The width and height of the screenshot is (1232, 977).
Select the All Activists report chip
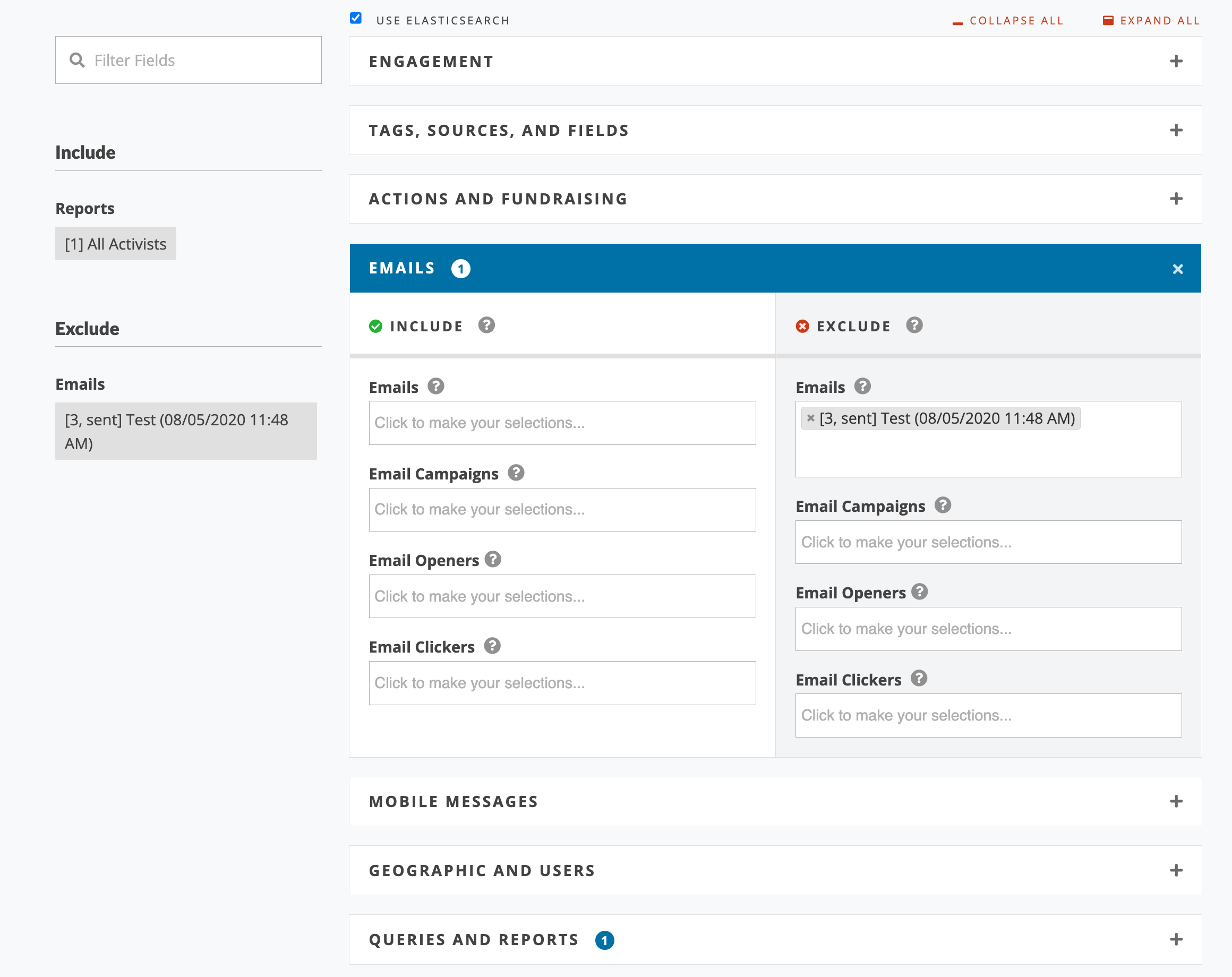click(115, 244)
